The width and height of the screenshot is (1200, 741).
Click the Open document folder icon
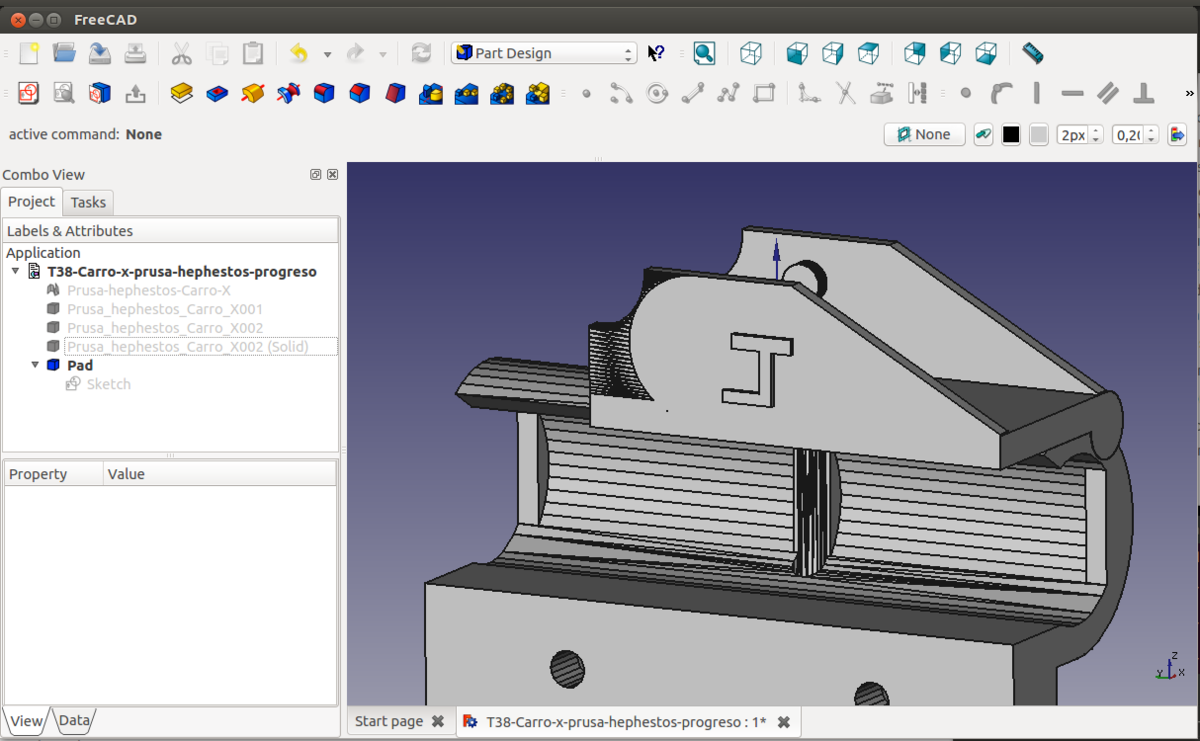(64, 53)
